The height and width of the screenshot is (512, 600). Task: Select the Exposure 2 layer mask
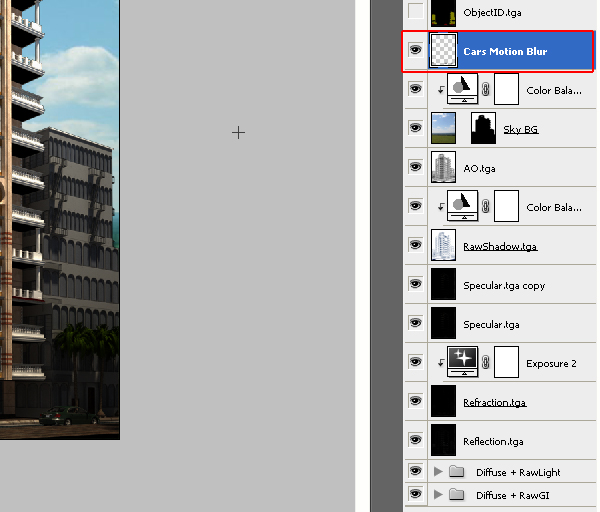tap(506, 362)
